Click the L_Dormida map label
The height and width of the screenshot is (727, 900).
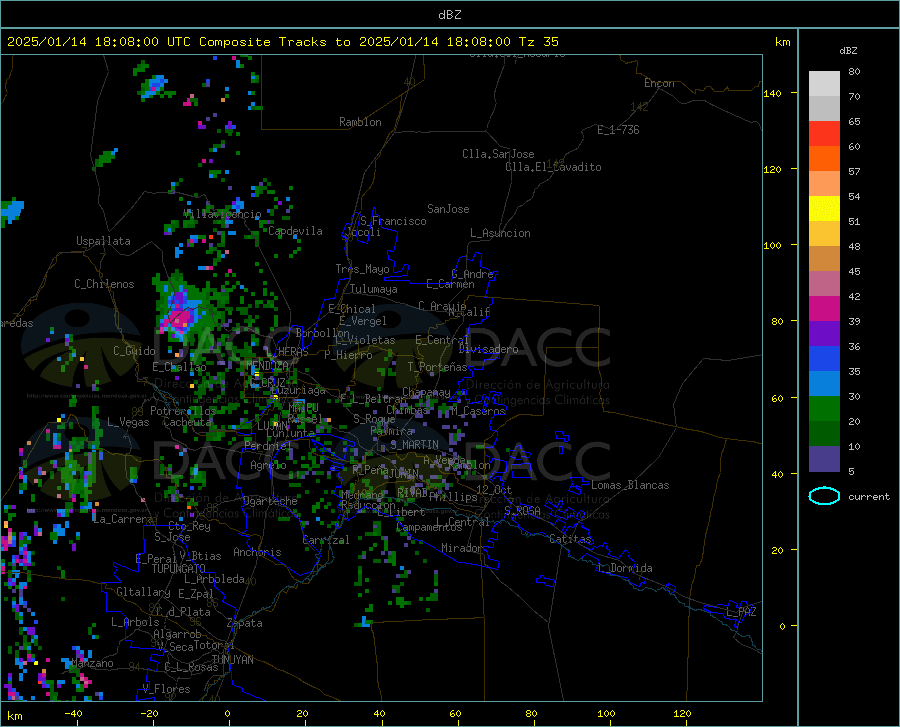(624, 568)
